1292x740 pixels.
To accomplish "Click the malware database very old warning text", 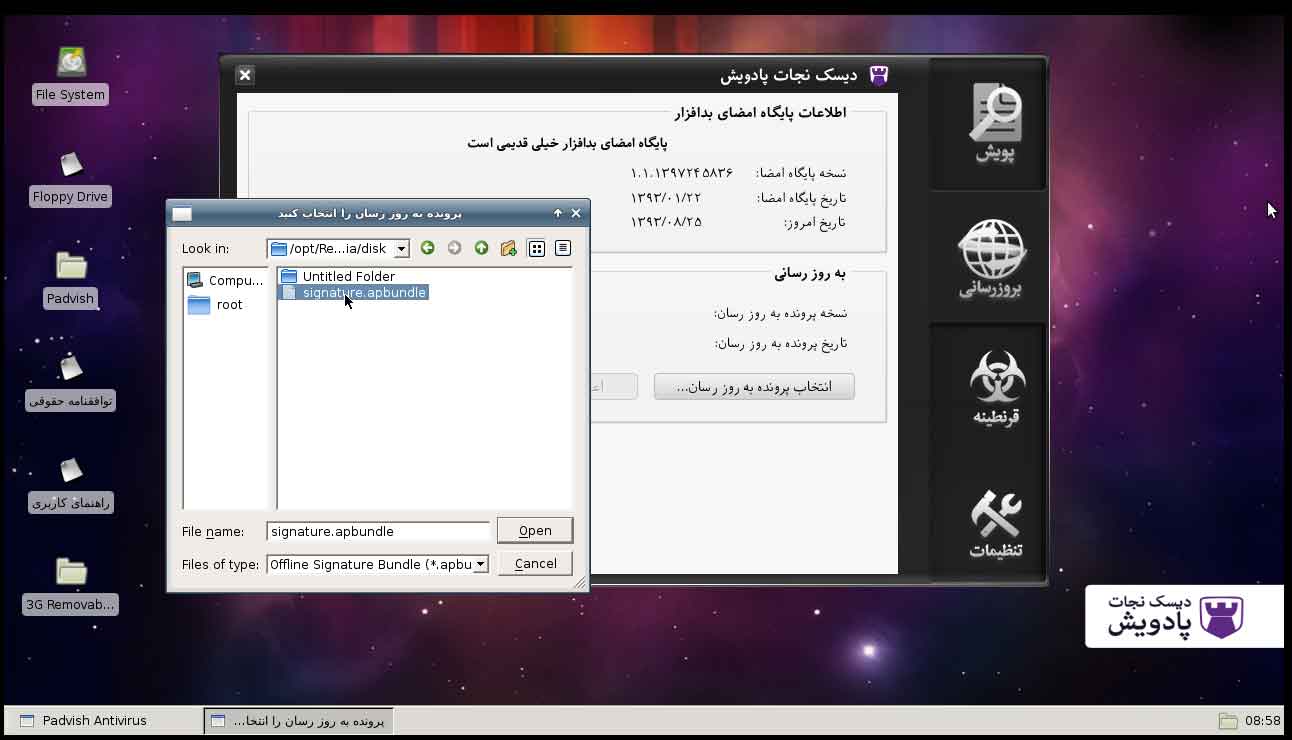I will click(567, 143).
